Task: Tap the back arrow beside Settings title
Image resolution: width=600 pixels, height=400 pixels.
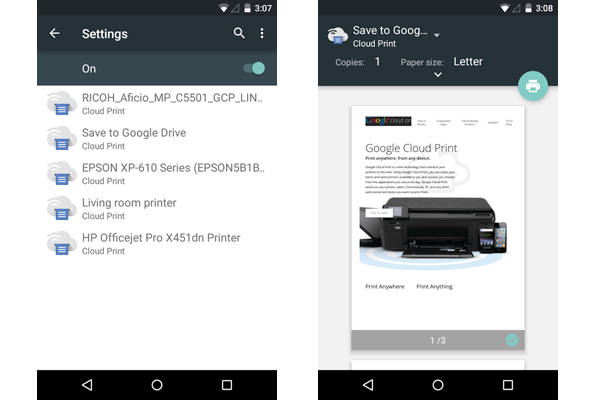Action: pos(55,33)
